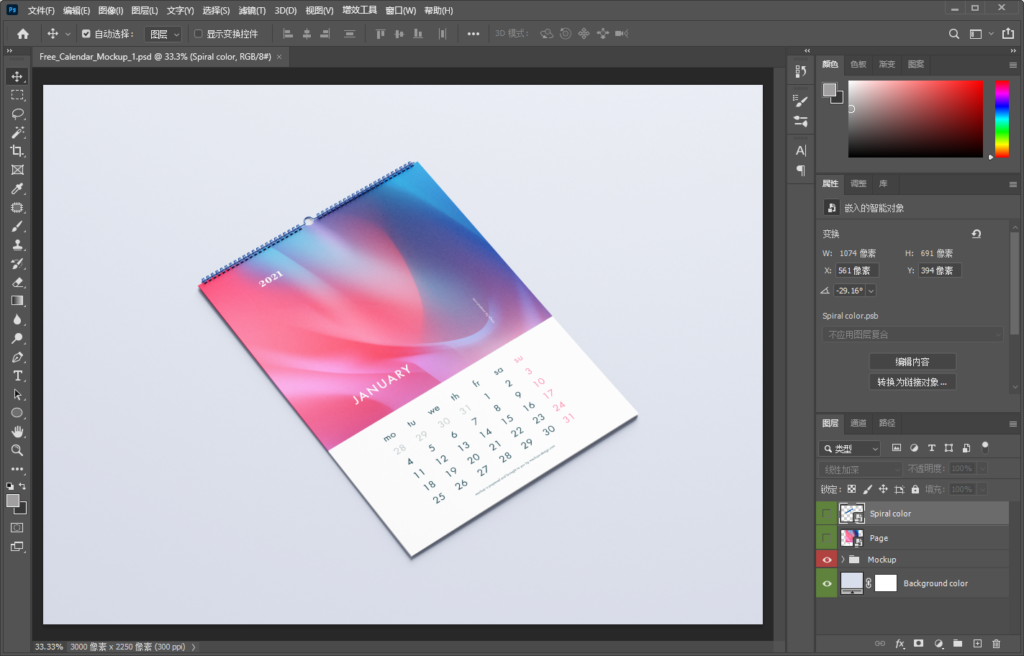Screen dimensions: 1024x656
Task: Open the layer filter type dropdown
Action: tap(850, 449)
